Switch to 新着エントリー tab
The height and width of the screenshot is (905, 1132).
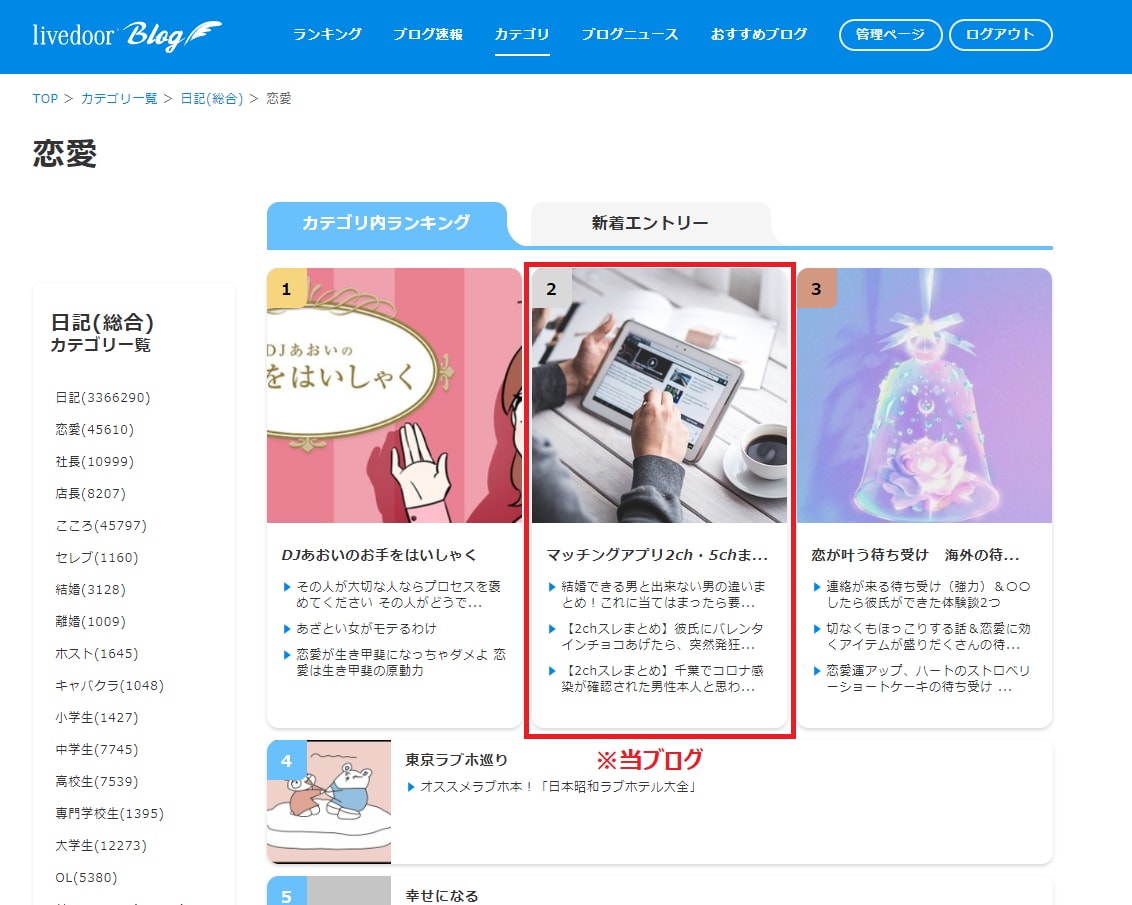(x=650, y=223)
